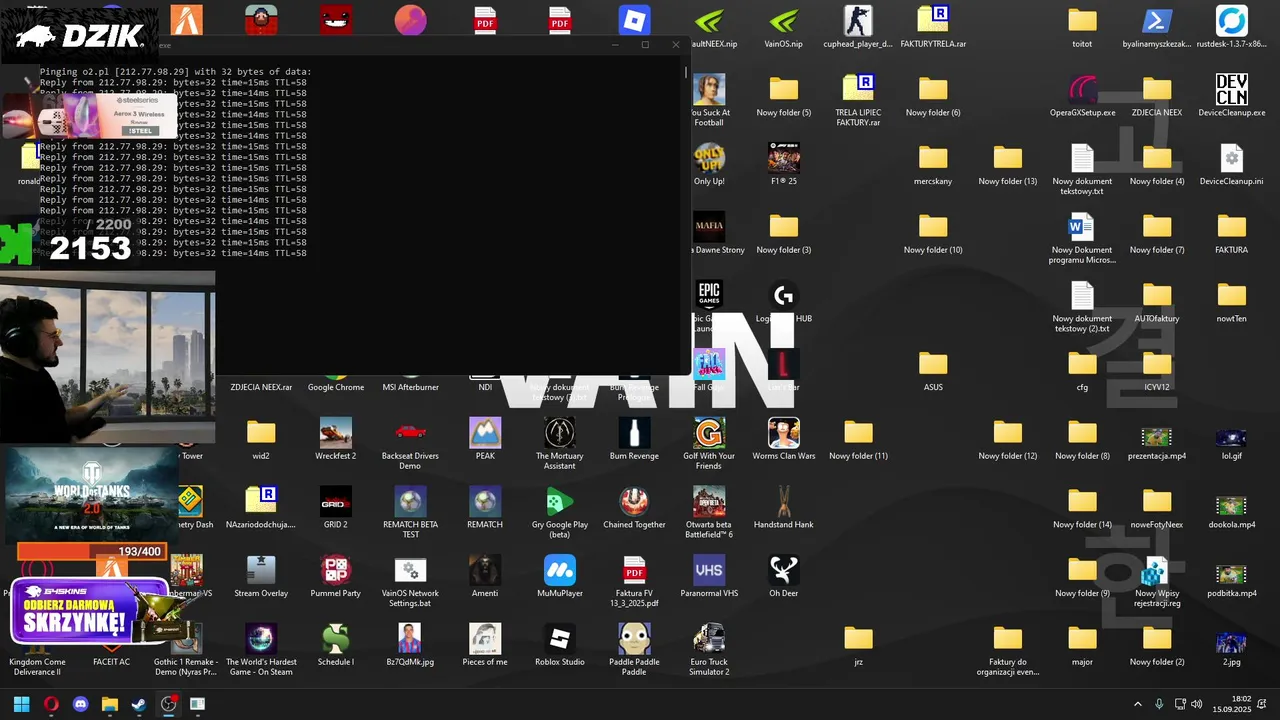The width and height of the screenshot is (1280, 720).
Task: Open the Windows Start menu
Action: [x=21, y=704]
